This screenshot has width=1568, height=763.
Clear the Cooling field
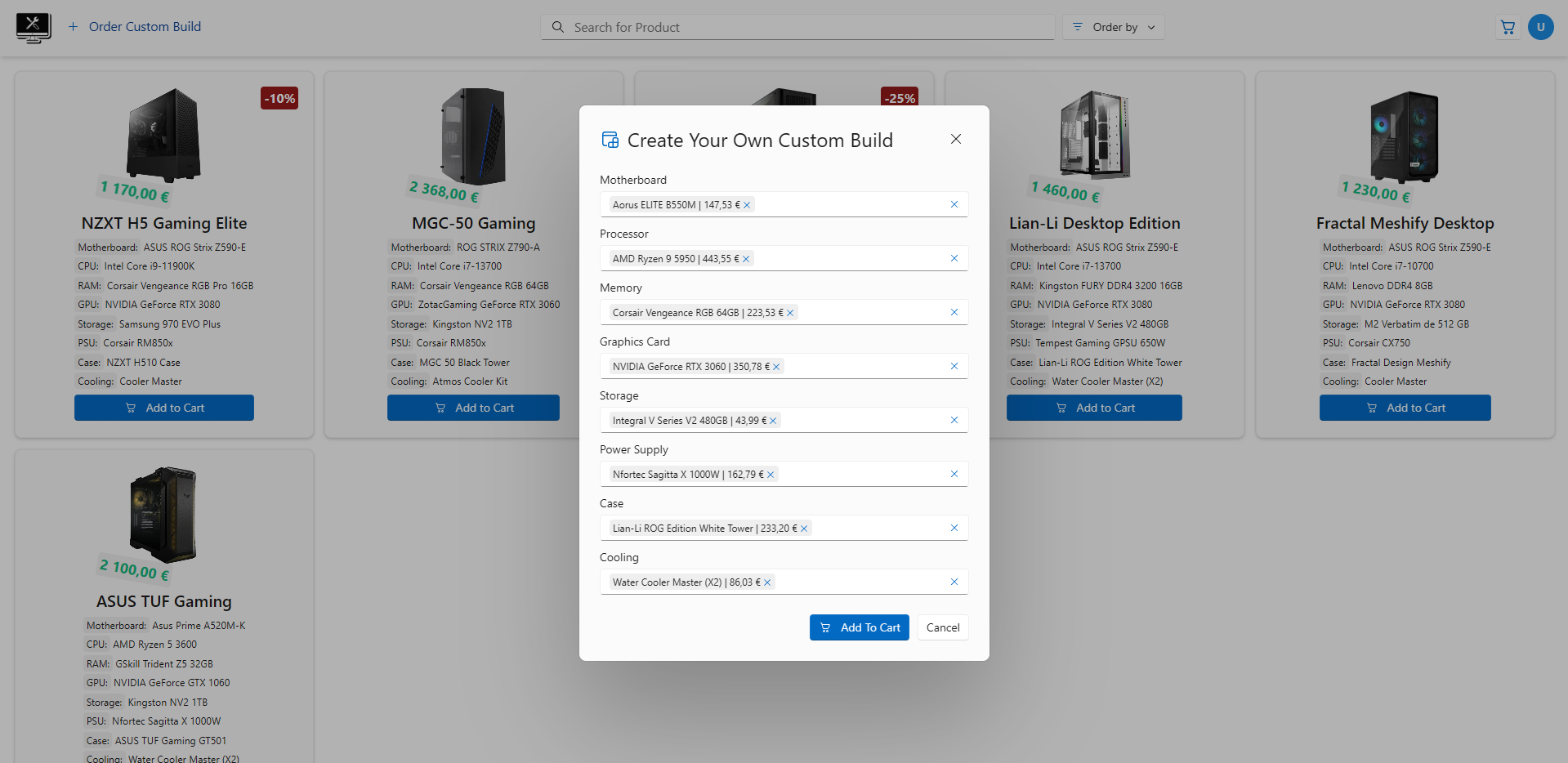click(954, 582)
